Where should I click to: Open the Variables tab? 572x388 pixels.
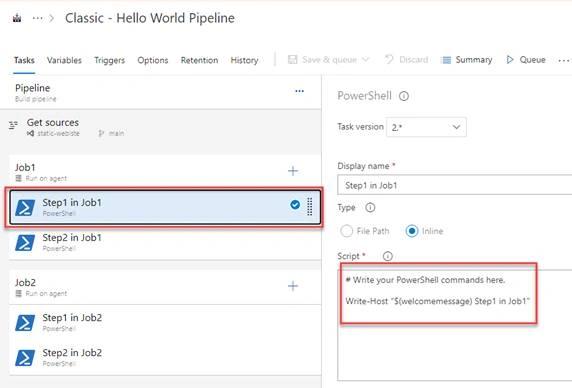coord(64,60)
